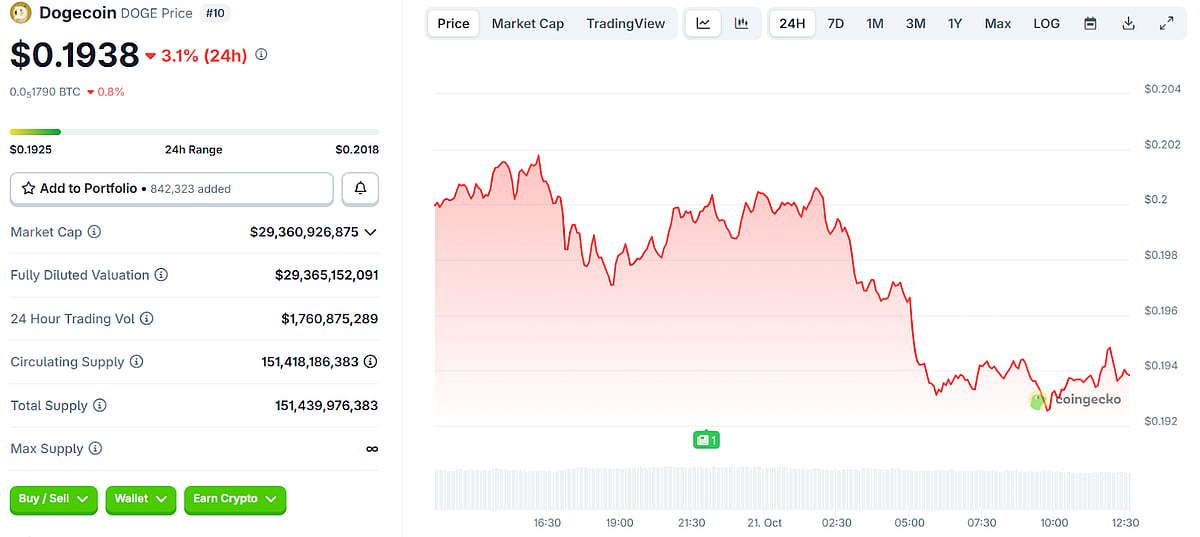Click the bell price alert icon
The height and width of the screenshot is (537, 1200).
point(360,188)
